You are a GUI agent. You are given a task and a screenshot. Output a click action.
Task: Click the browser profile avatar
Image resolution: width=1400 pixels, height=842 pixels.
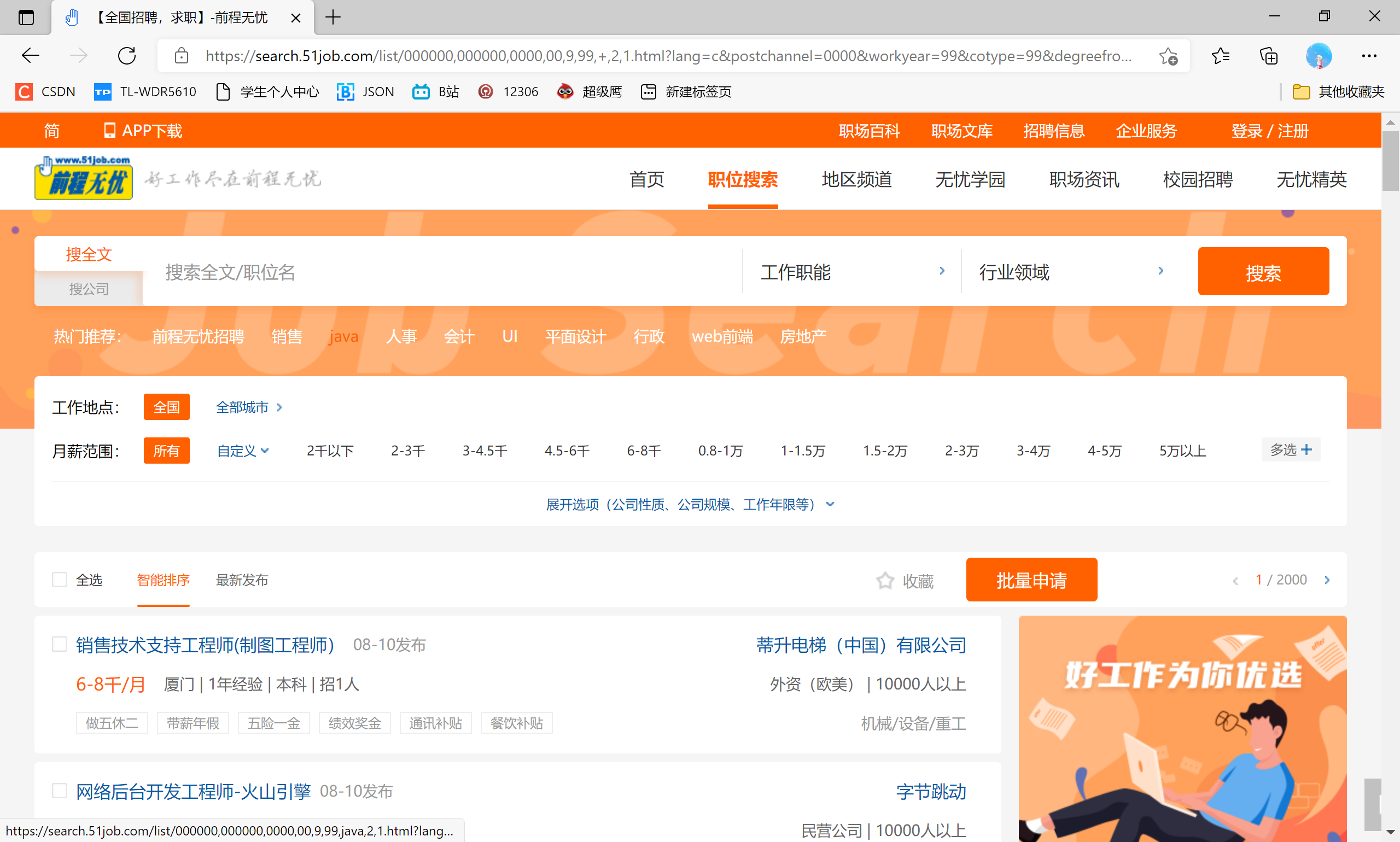pos(1319,56)
